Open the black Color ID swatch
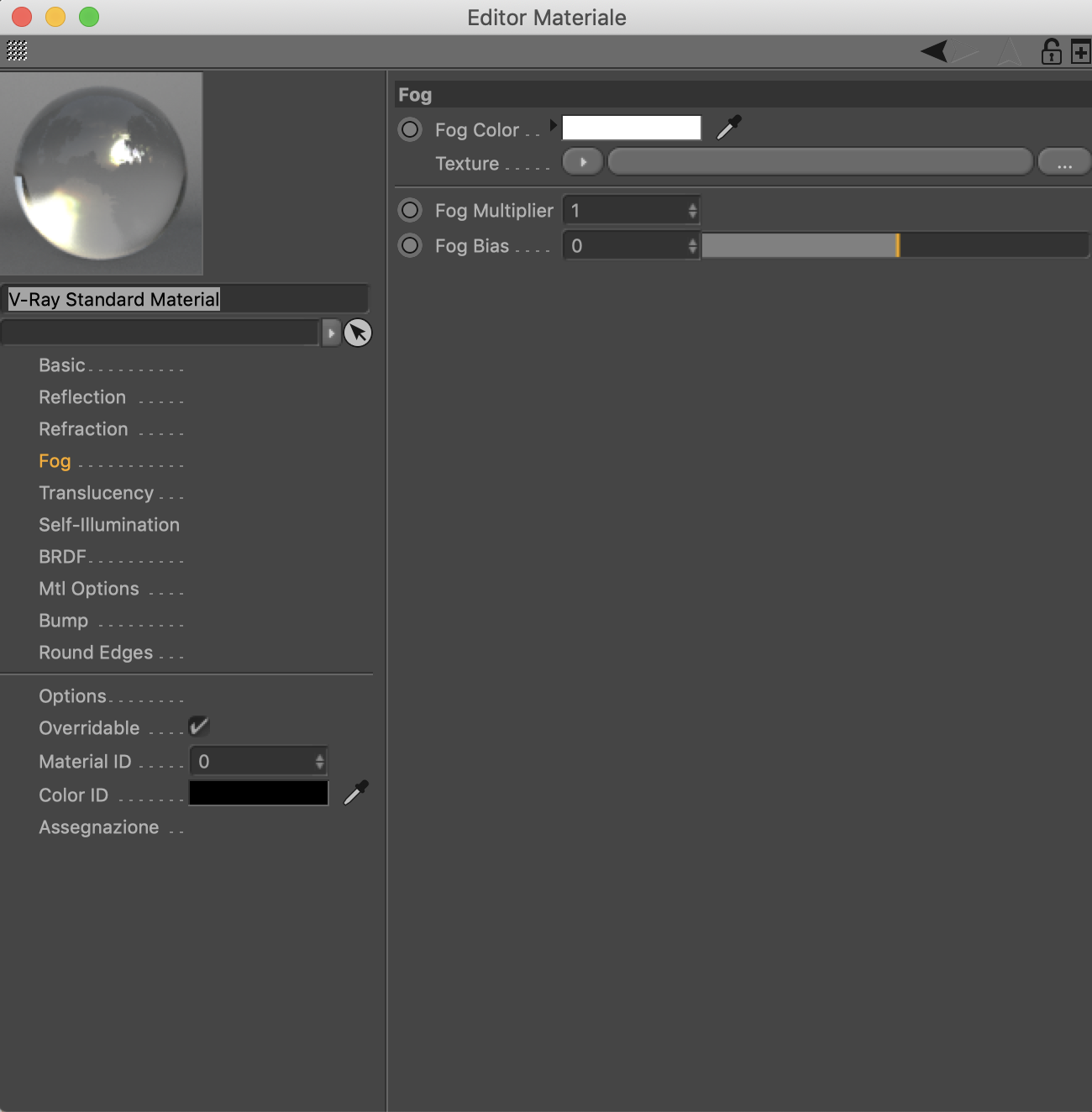1092x1112 pixels. pos(259,793)
